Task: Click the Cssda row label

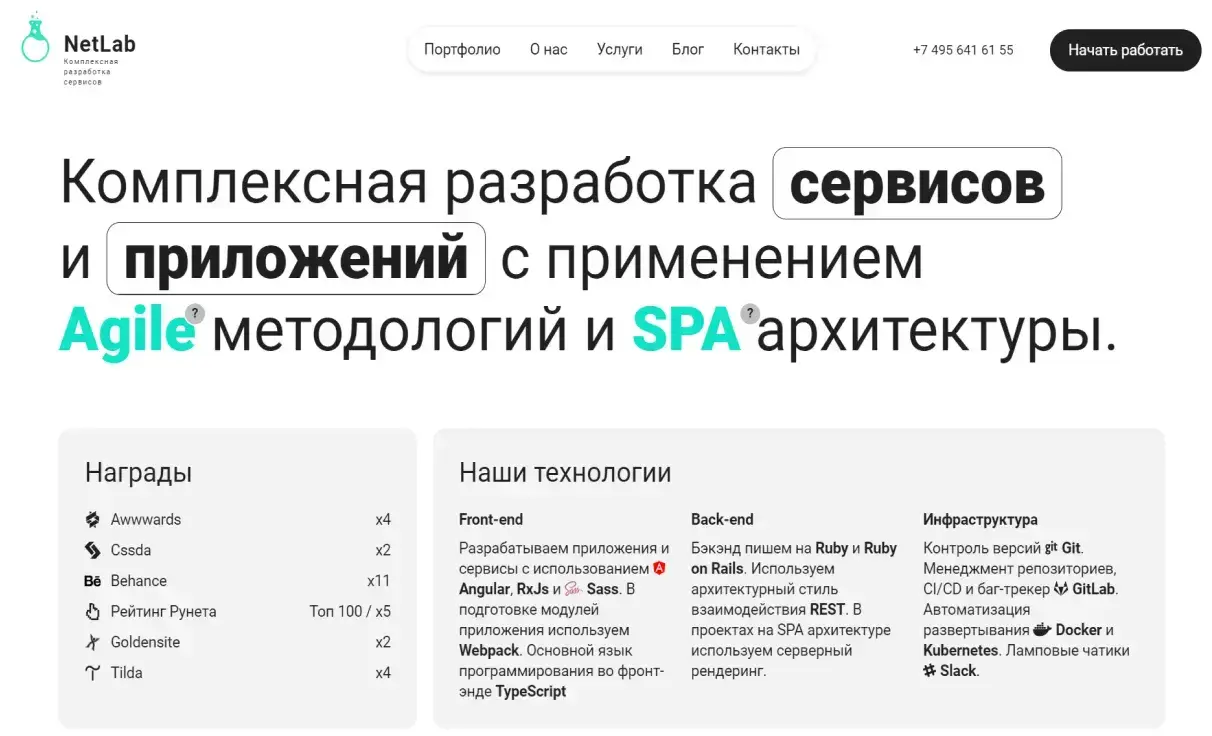Action: click(x=131, y=550)
